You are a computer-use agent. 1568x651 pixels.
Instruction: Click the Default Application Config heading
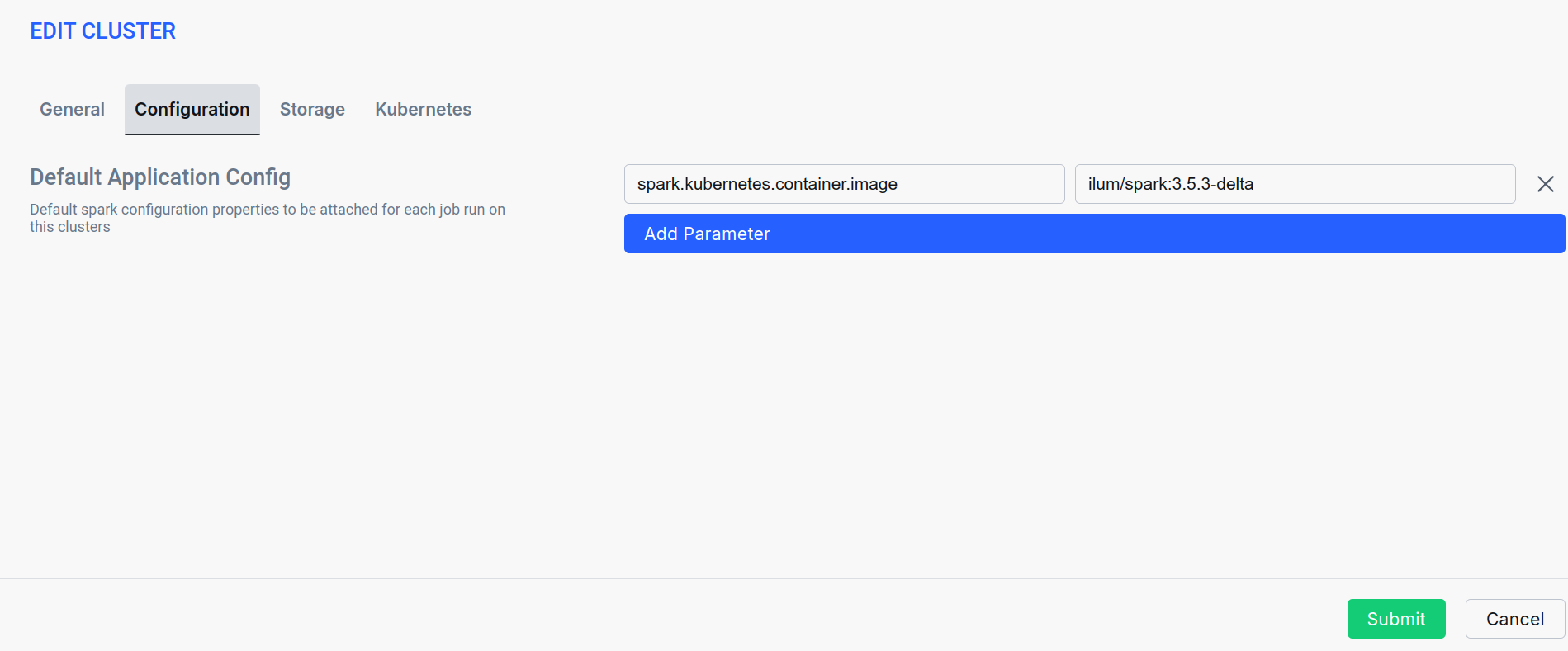(160, 177)
